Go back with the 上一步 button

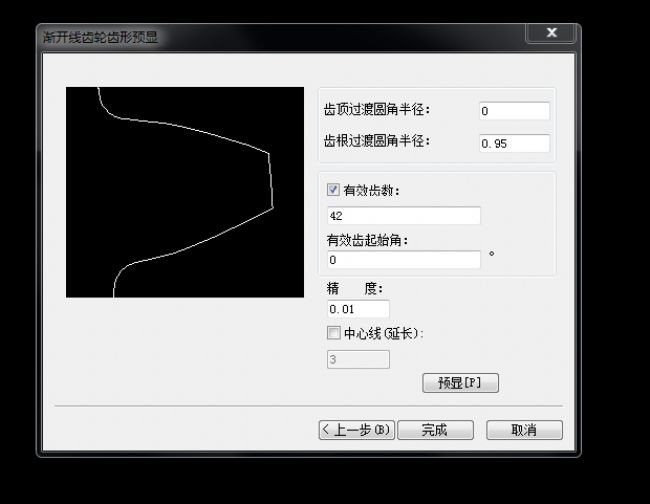pyautogui.click(x=356, y=430)
